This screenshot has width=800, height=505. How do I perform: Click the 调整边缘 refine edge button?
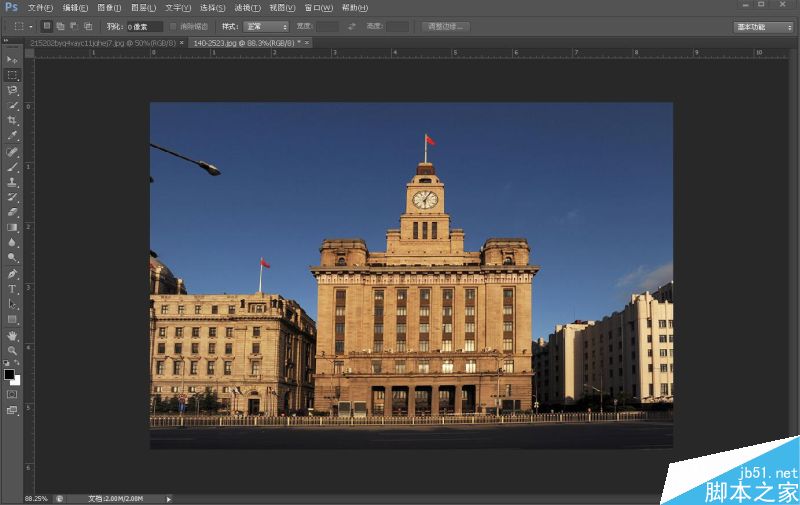pos(445,27)
